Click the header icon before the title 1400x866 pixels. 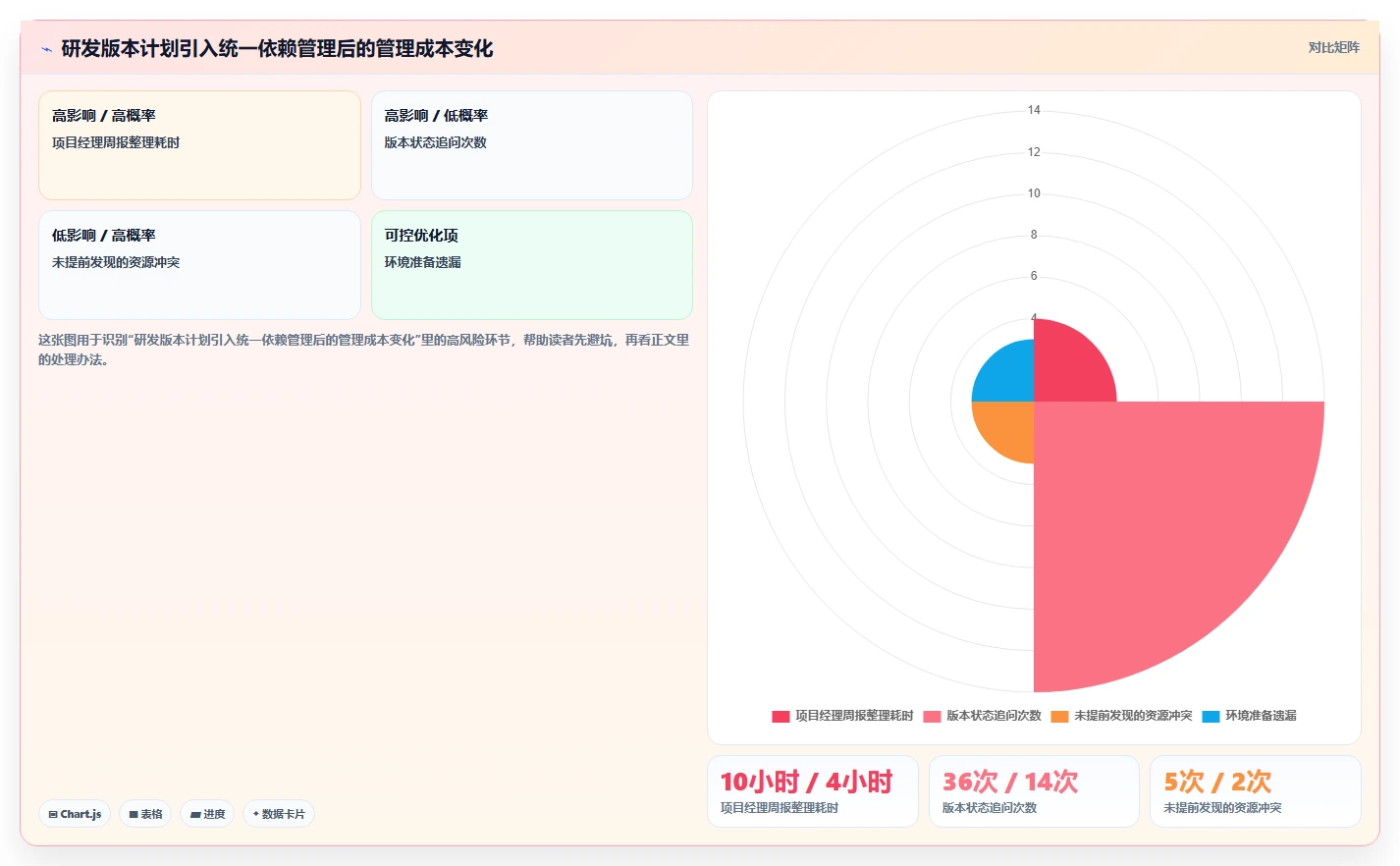click(x=46, y=49)
